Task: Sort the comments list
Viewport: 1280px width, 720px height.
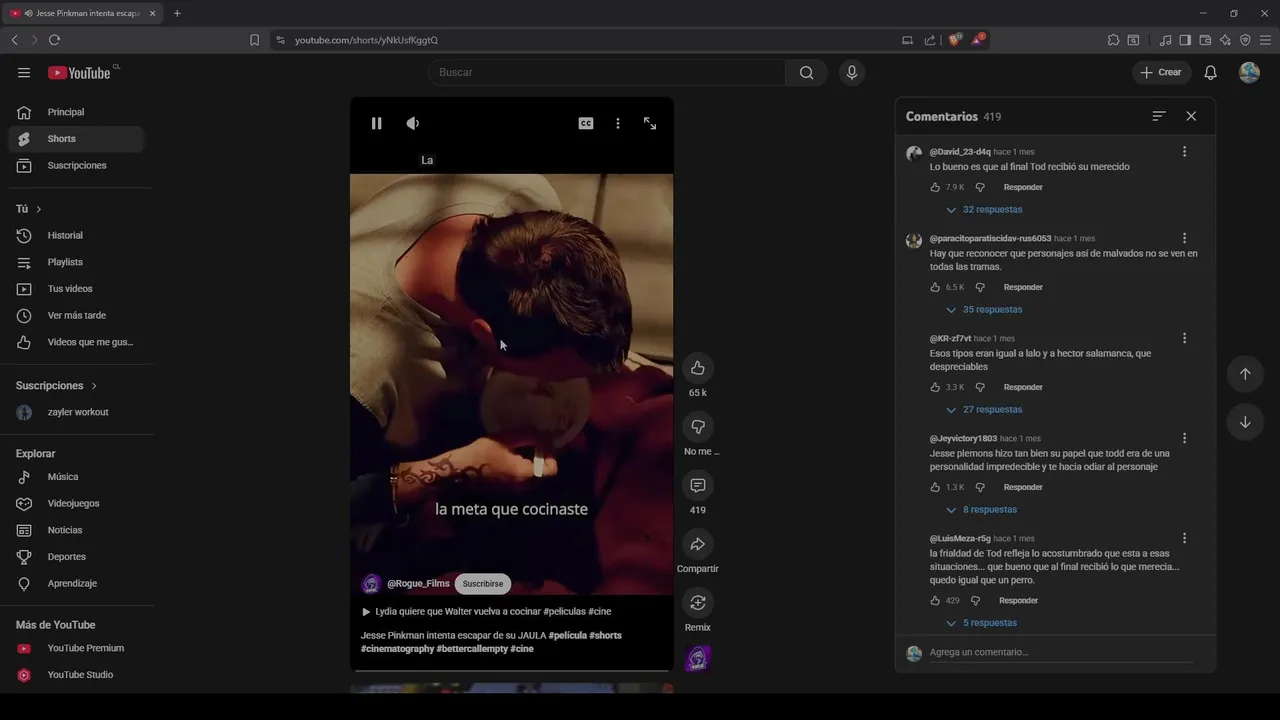Action: pyautogui.click(x=1159, y=116)
